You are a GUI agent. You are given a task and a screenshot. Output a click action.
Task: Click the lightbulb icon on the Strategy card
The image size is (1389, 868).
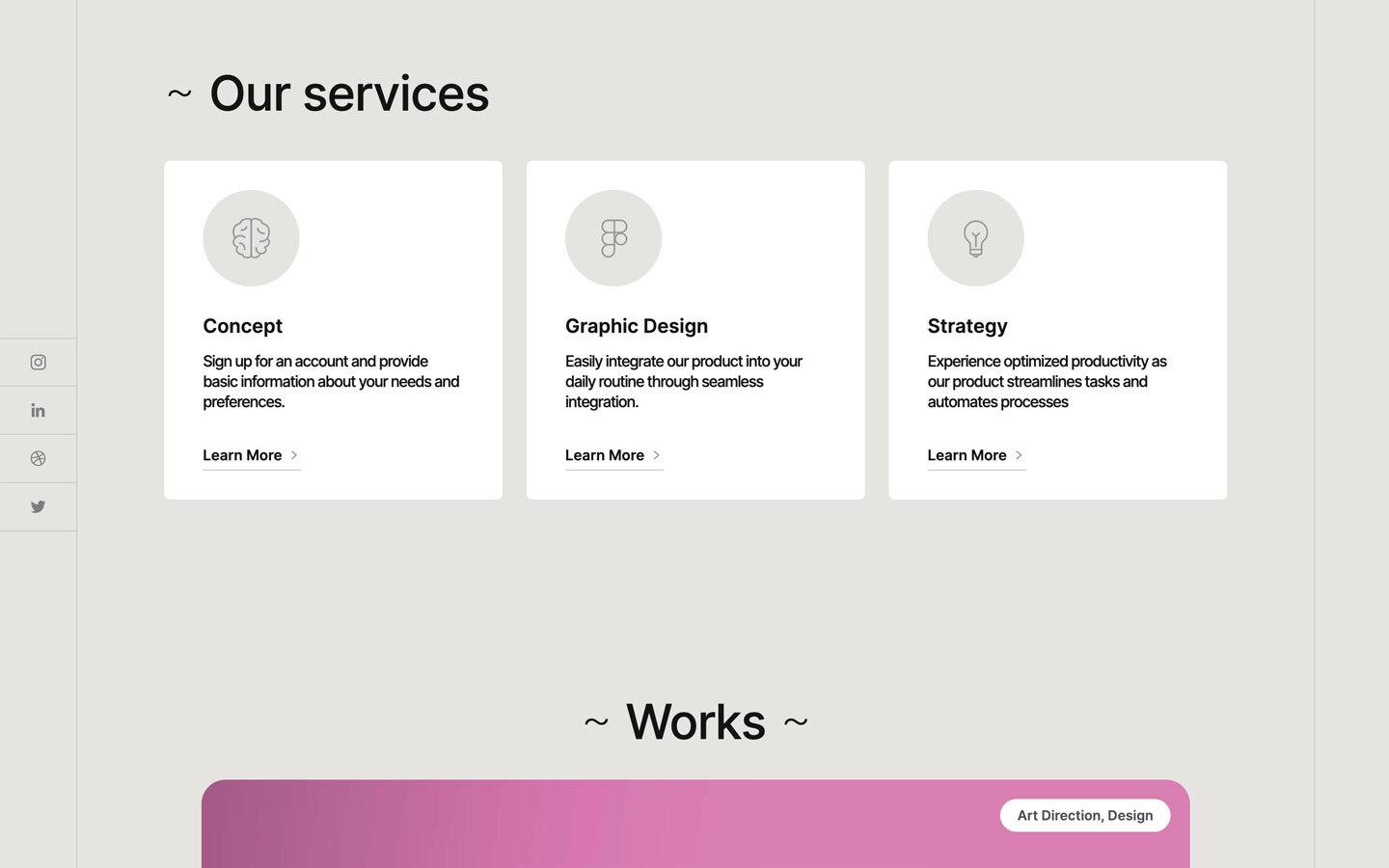(x=975, y=237)
